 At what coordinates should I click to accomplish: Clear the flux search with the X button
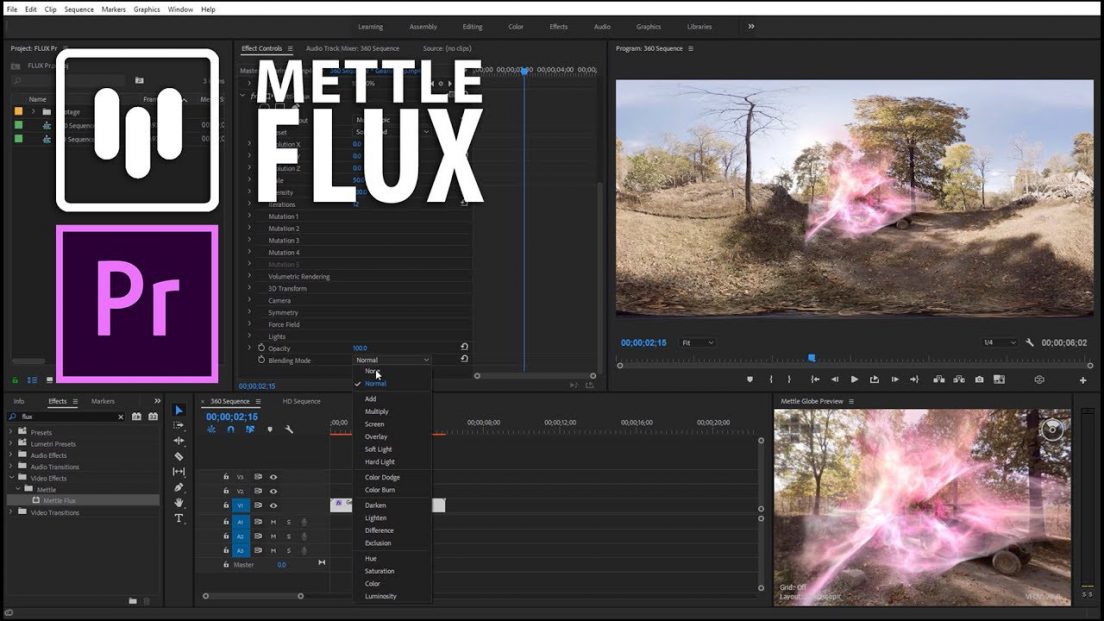coord(120,416)
